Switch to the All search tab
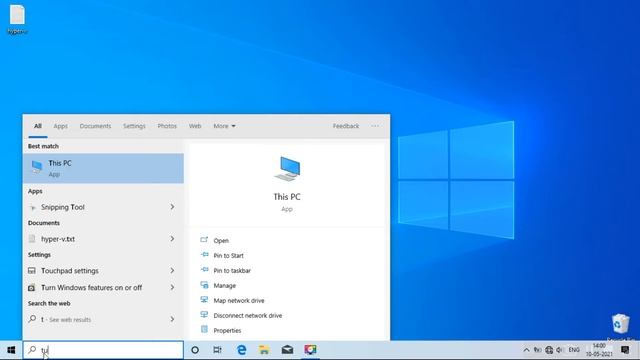The height and width of the screenshot is (360, 640). click(38, 126)
